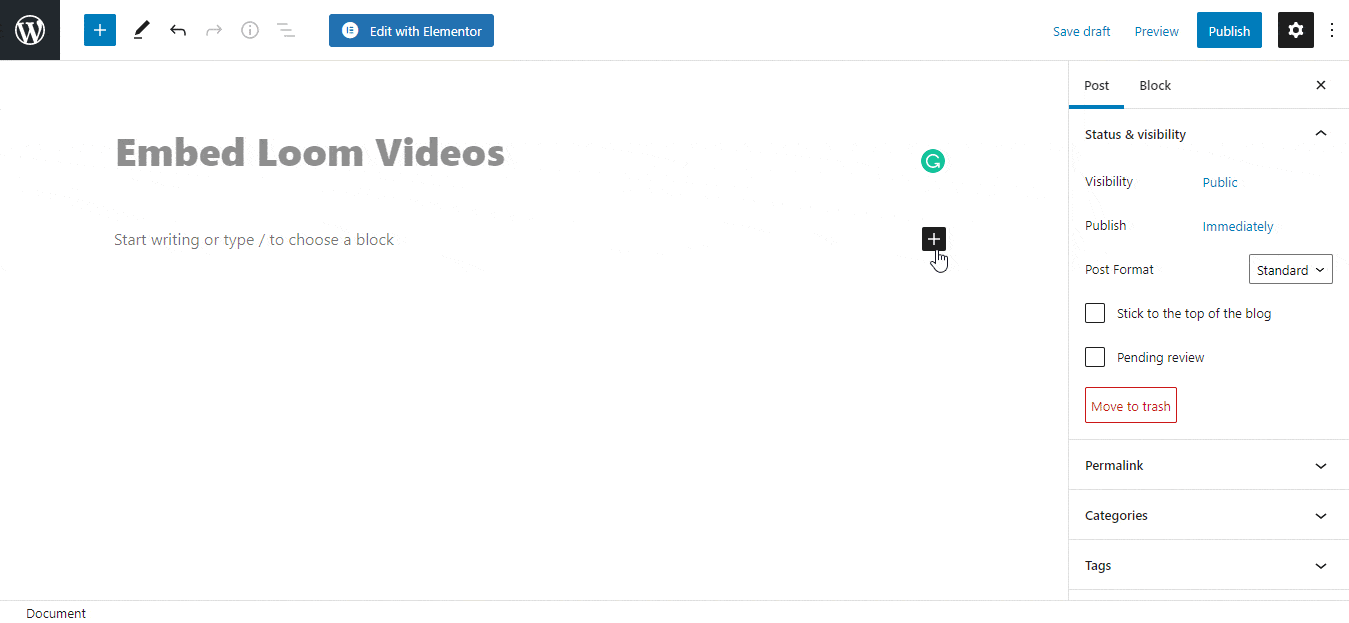Viewport: 1349px width, 623px height.
Task: Click Move to trash button
Action: pos(1131,406)
